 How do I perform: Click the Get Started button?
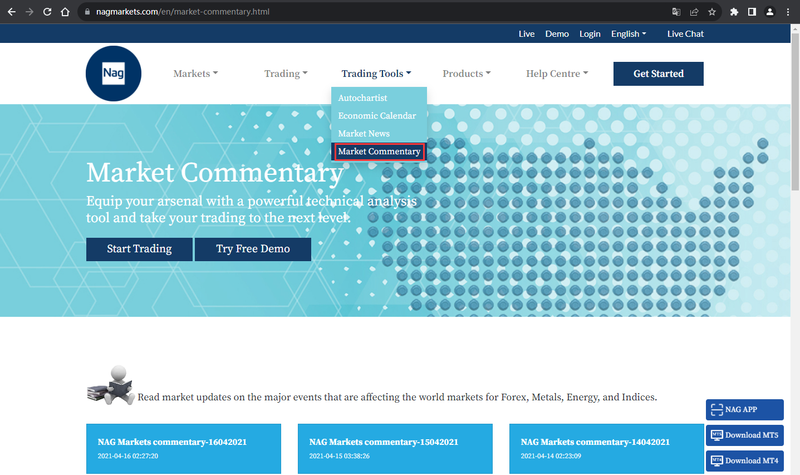click(x=658, y=73)
